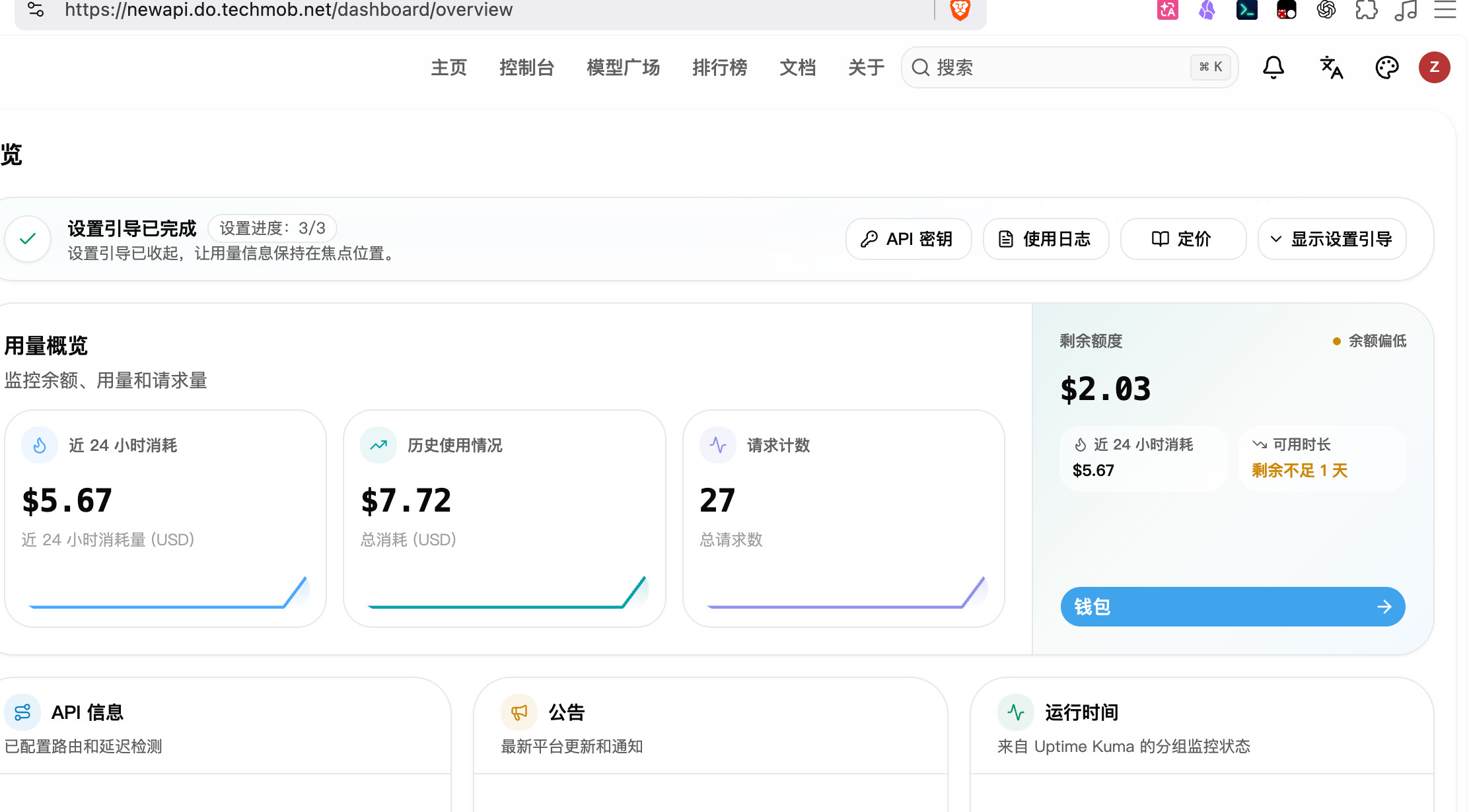This screenshot has width=1469, height=812.
Task: Focus the 搜索 search field
Action: tap(1070, 67)
